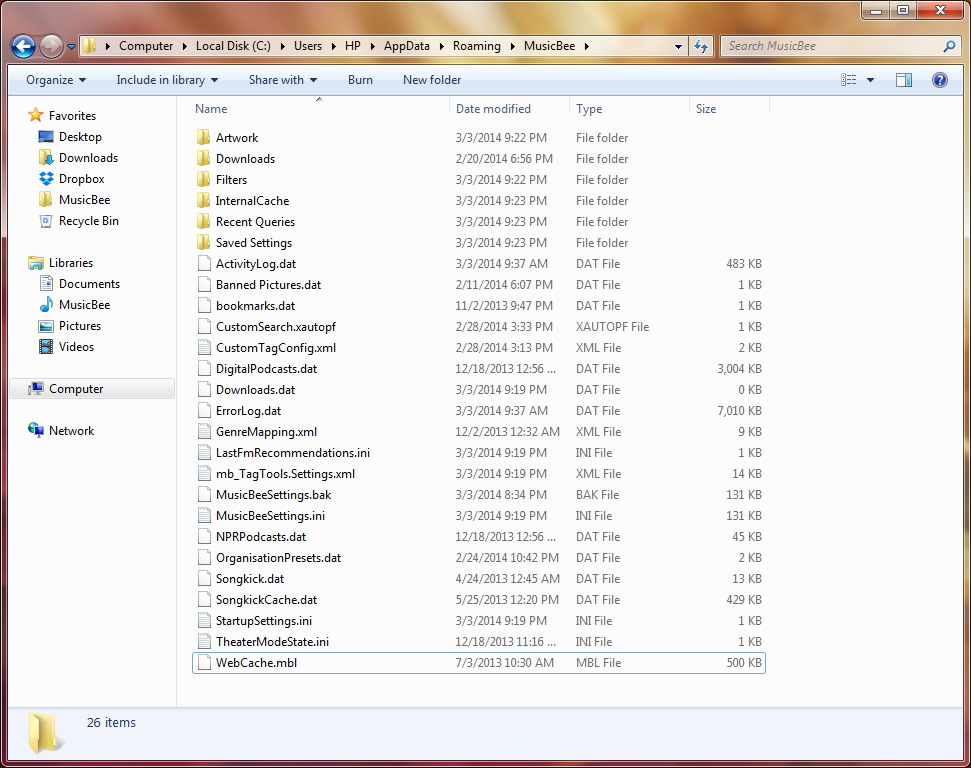Open the Share with menu
The width and height of the screenshot is (971, 768).
coord(283,80)
